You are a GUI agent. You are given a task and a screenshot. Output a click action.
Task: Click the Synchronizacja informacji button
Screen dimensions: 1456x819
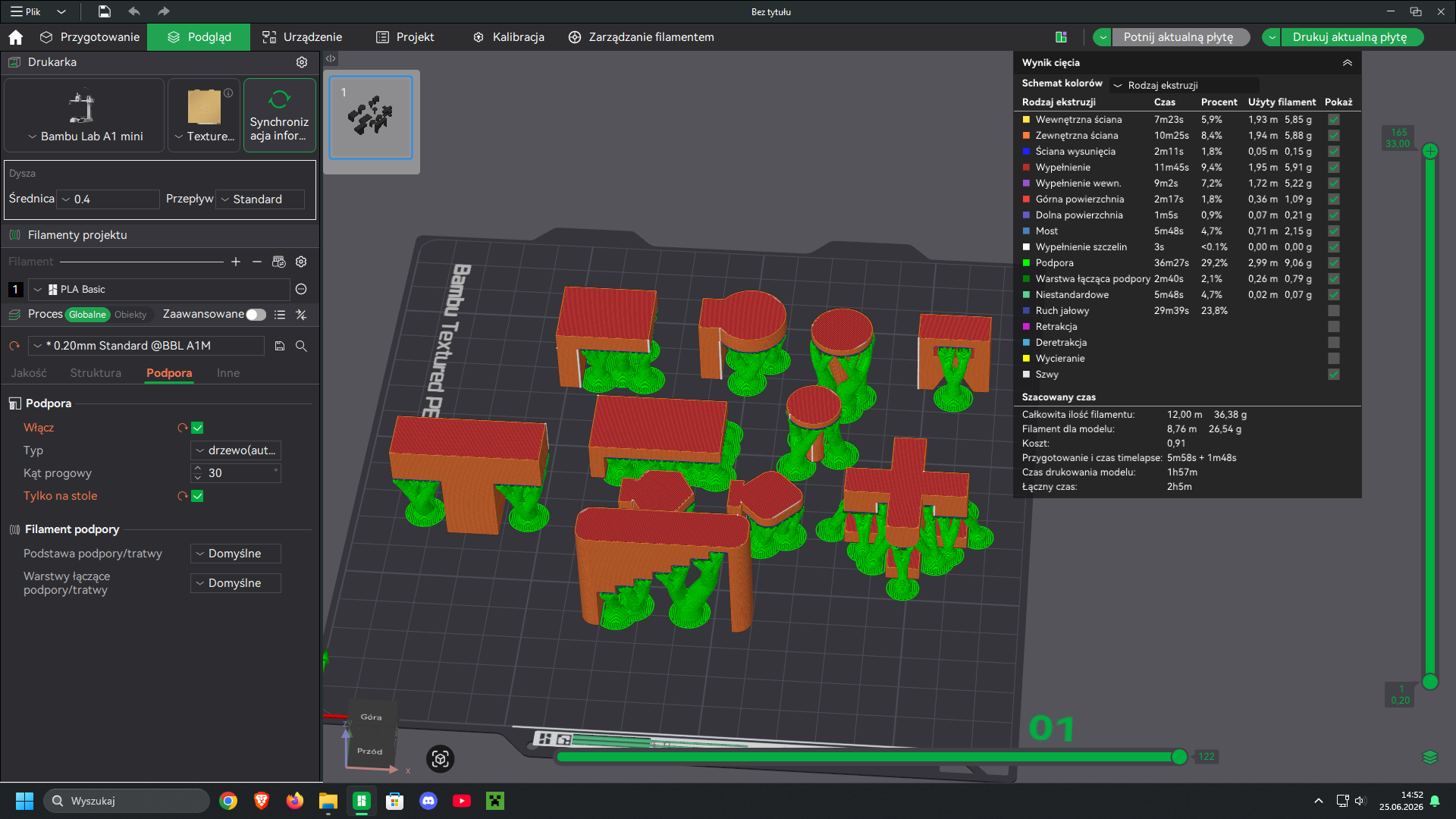[279, 115]
